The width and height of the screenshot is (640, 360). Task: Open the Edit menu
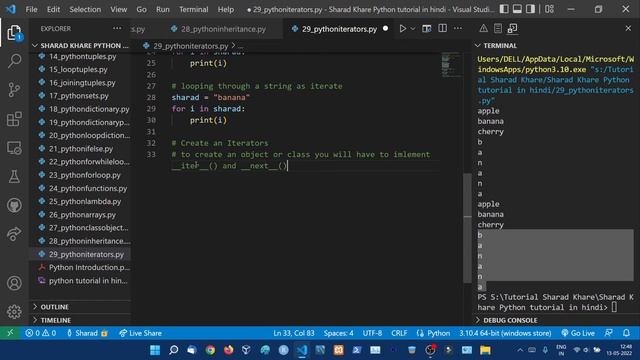click(53, 9)
